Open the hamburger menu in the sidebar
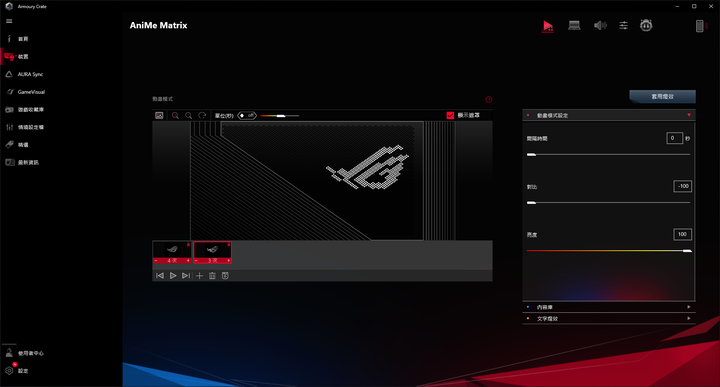The width and height of the screenshot is (720, 387). (9, 21)
